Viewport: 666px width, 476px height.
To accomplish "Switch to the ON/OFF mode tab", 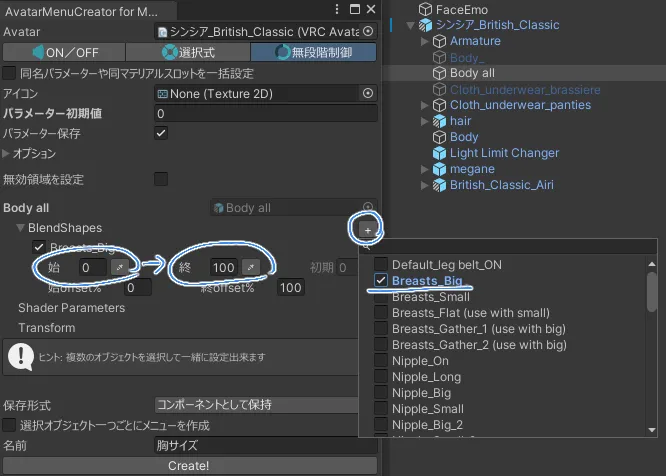I will click(x=64, y=52).
